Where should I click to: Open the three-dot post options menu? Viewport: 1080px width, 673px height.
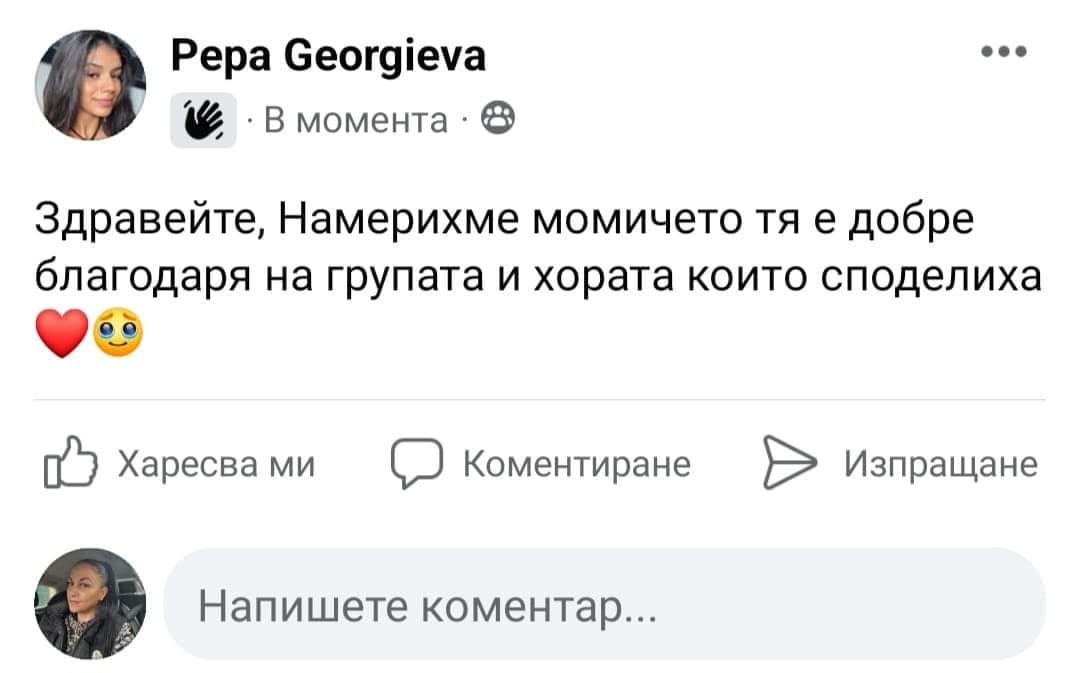coord(1005,52)
